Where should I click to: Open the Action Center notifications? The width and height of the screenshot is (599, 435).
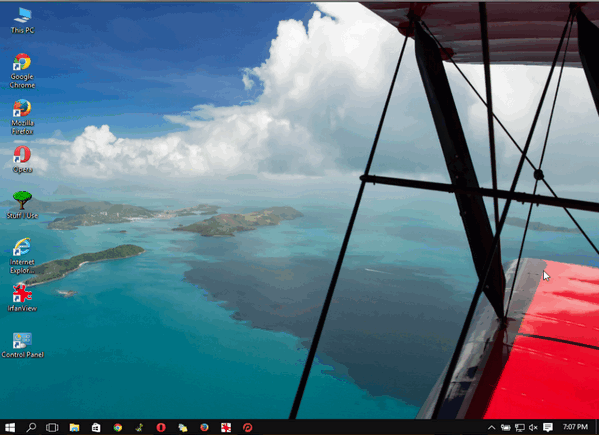pyautogui.click(x=548, y=427)
